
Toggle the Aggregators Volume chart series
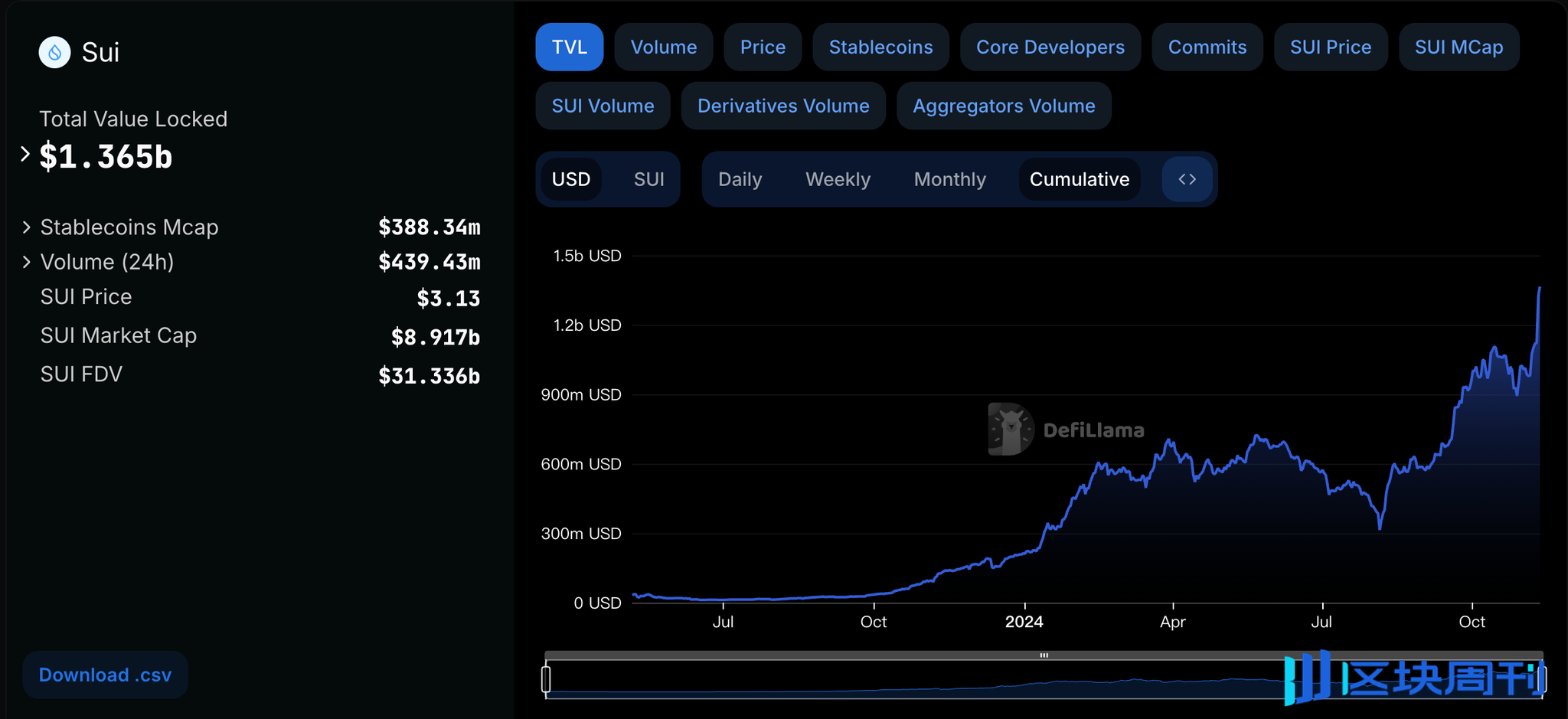[x=1004, y=106]
